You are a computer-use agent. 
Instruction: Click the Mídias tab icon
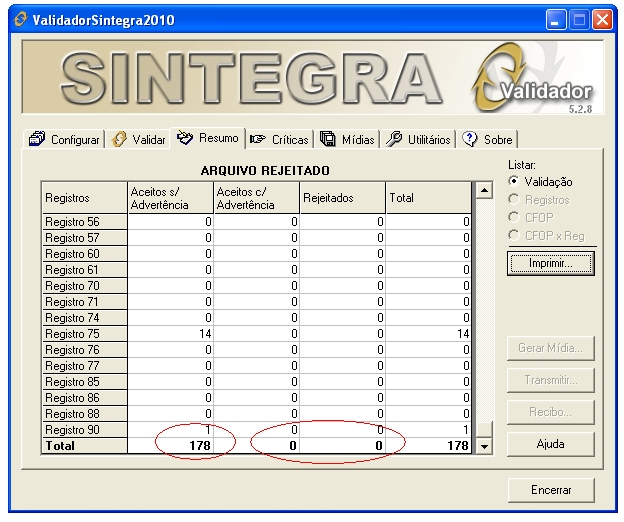click(327, 140)
